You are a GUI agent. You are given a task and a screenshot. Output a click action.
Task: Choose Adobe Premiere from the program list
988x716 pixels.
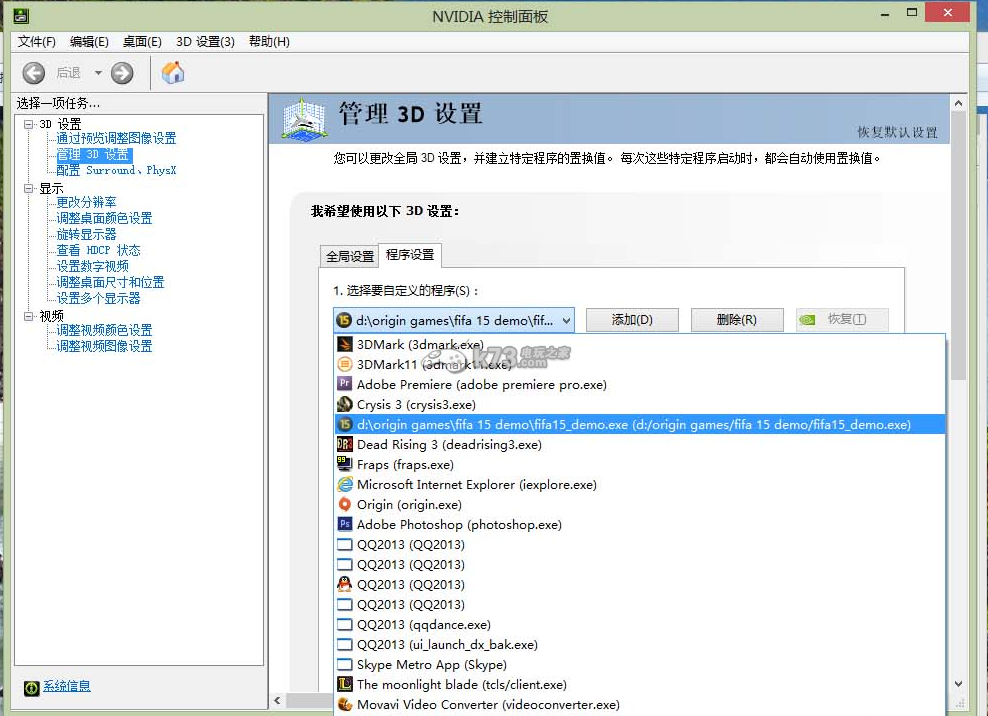click(x=481, y=385)
